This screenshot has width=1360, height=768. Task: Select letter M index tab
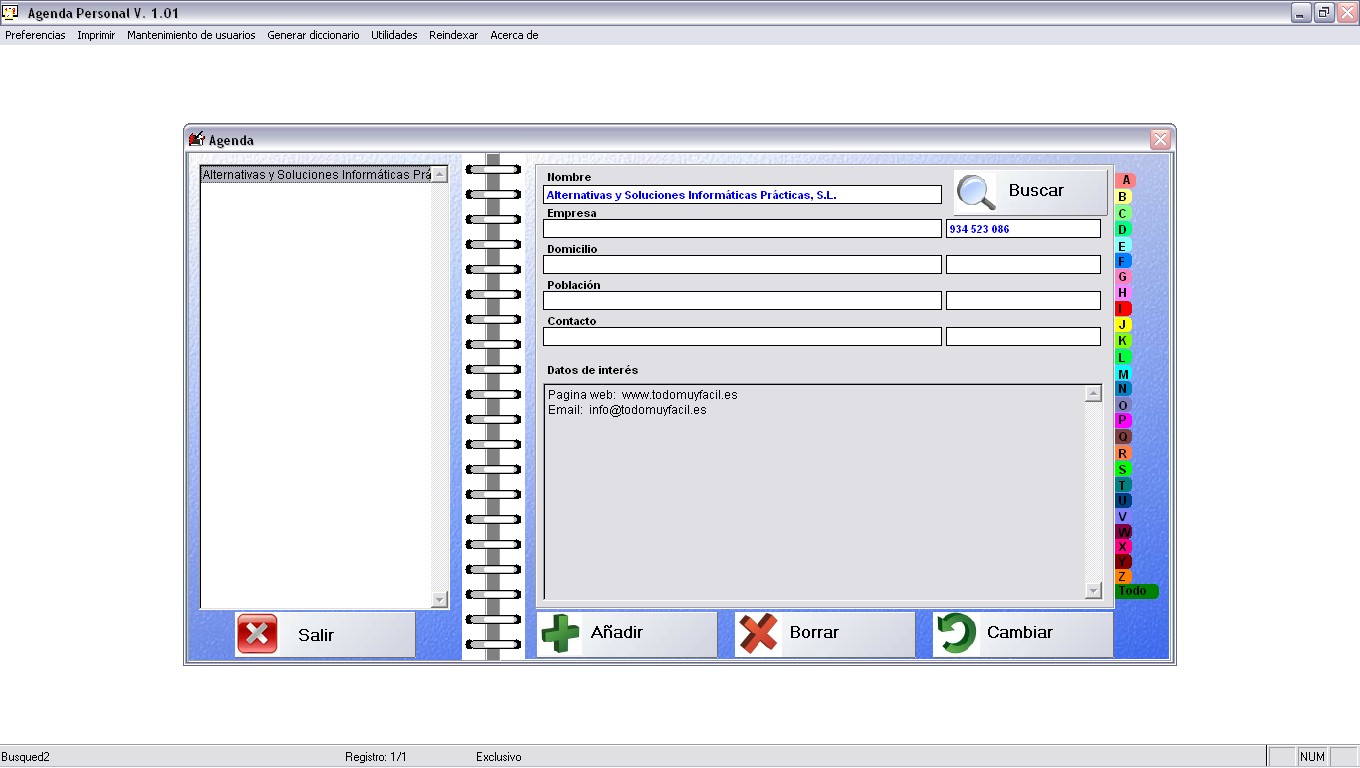pyautogui.click(x=1123, y=373)
